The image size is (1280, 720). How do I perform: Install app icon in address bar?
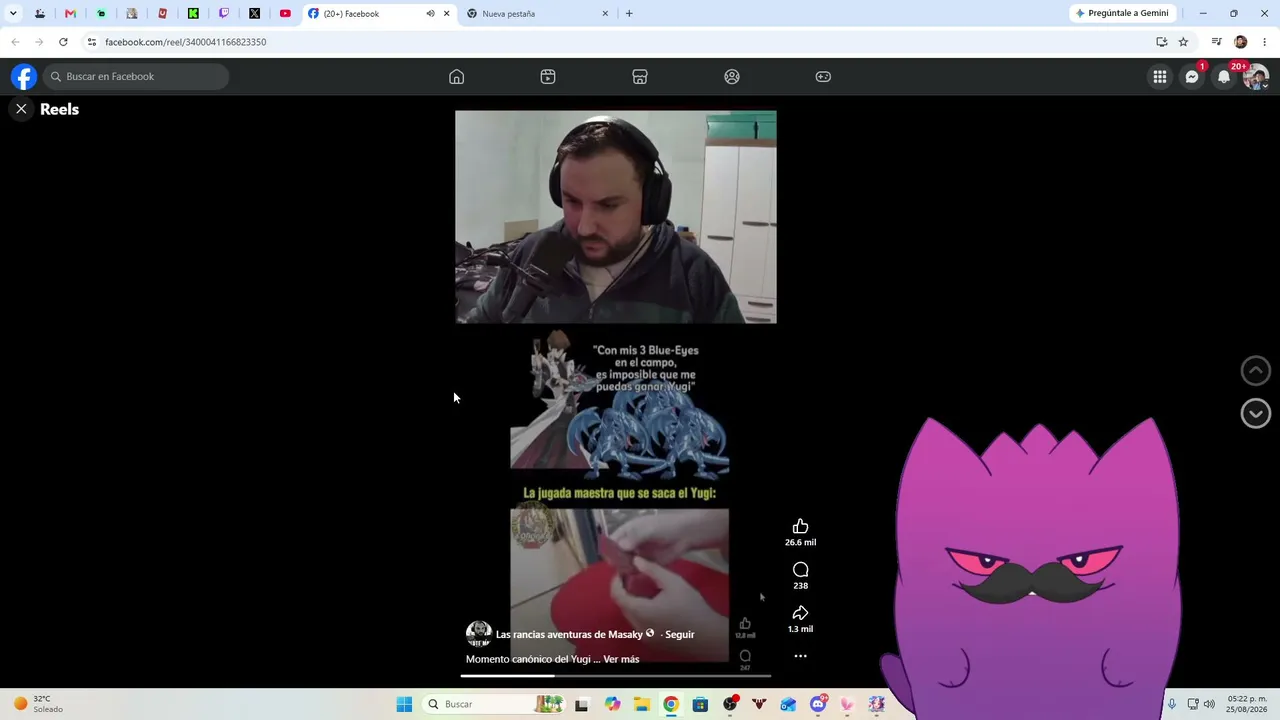pos(1161,42)
